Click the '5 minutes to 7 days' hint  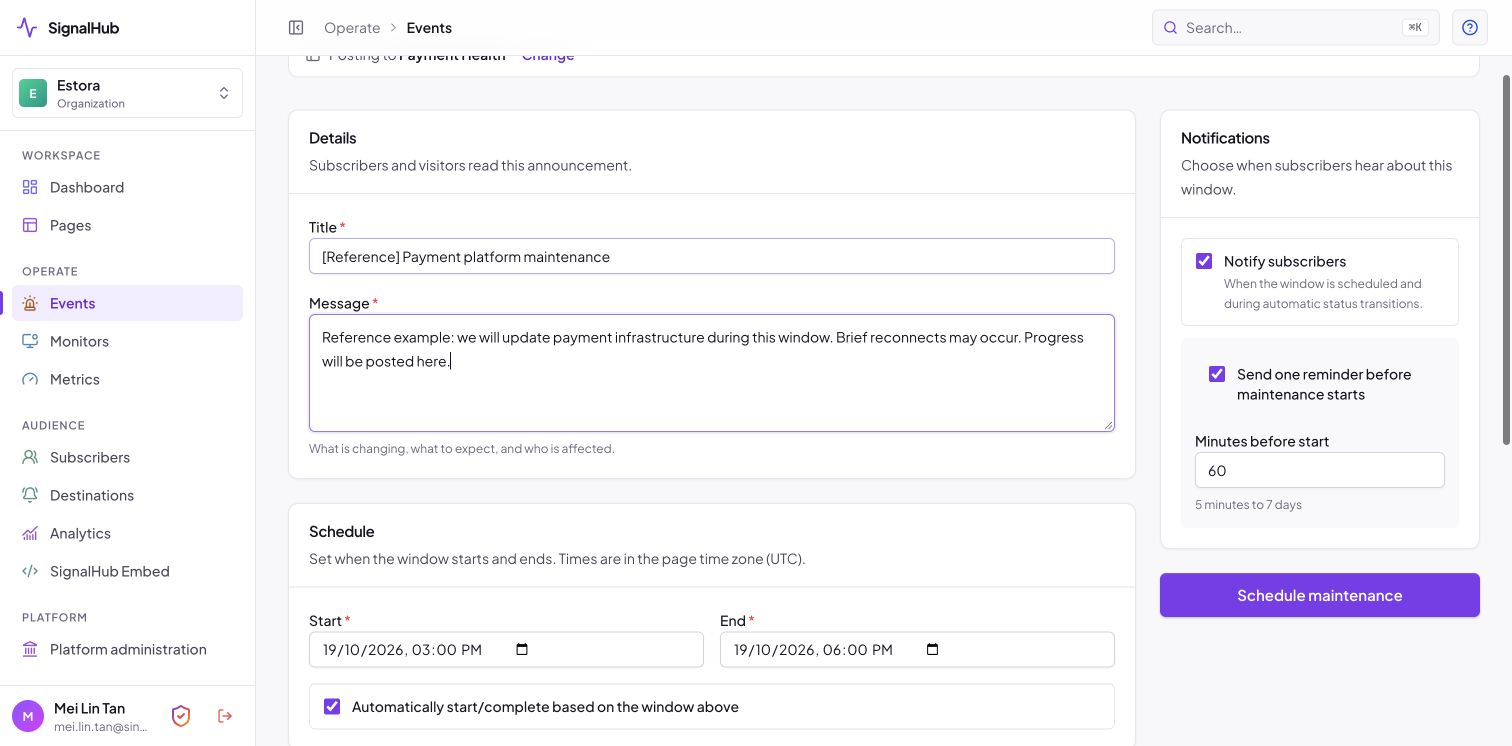pos(1248,505)
